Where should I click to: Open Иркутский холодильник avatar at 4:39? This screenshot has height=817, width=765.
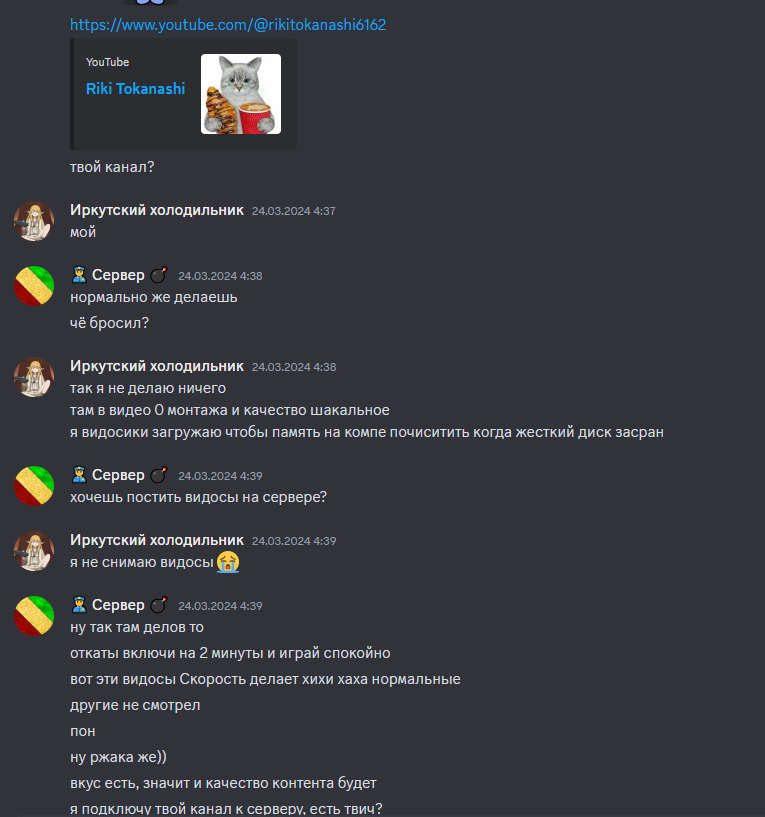pos(34,551)
